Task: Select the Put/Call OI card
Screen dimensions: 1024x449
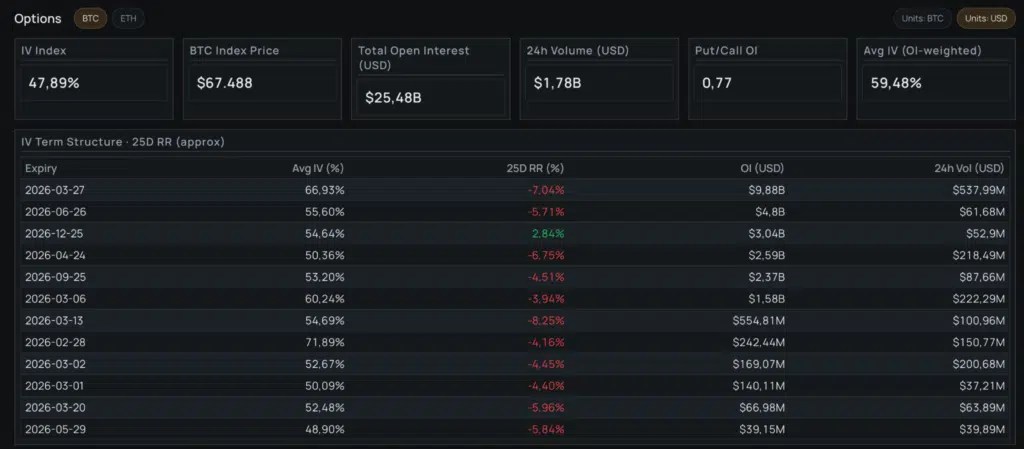Action: (767, 79)
